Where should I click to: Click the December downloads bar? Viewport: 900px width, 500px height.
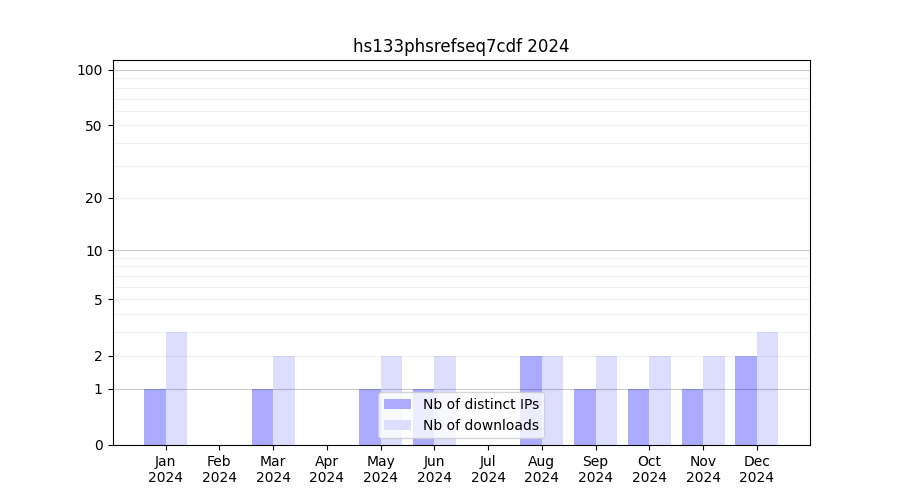(767, 388)
